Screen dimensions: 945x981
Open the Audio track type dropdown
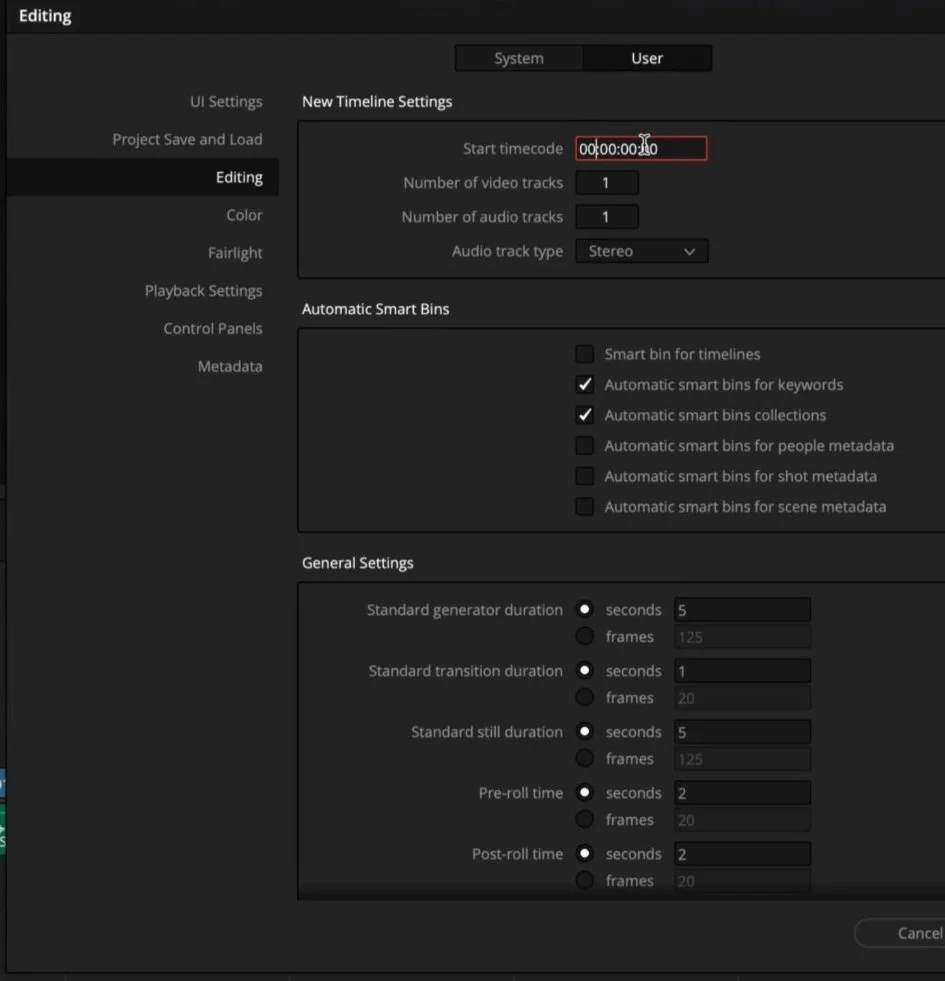(x=641, y=251)
